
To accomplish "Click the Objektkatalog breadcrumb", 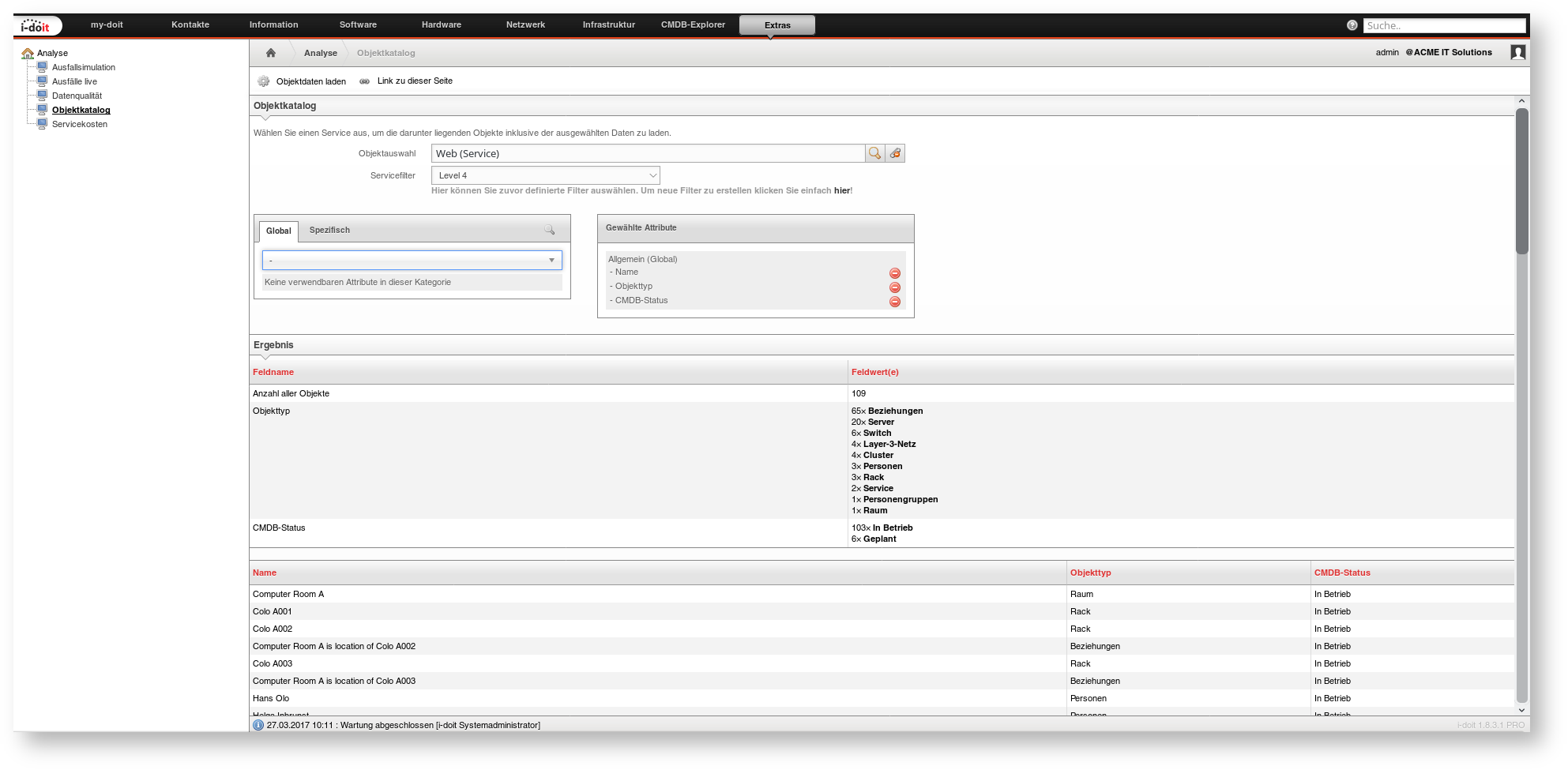I will point(385,53).
